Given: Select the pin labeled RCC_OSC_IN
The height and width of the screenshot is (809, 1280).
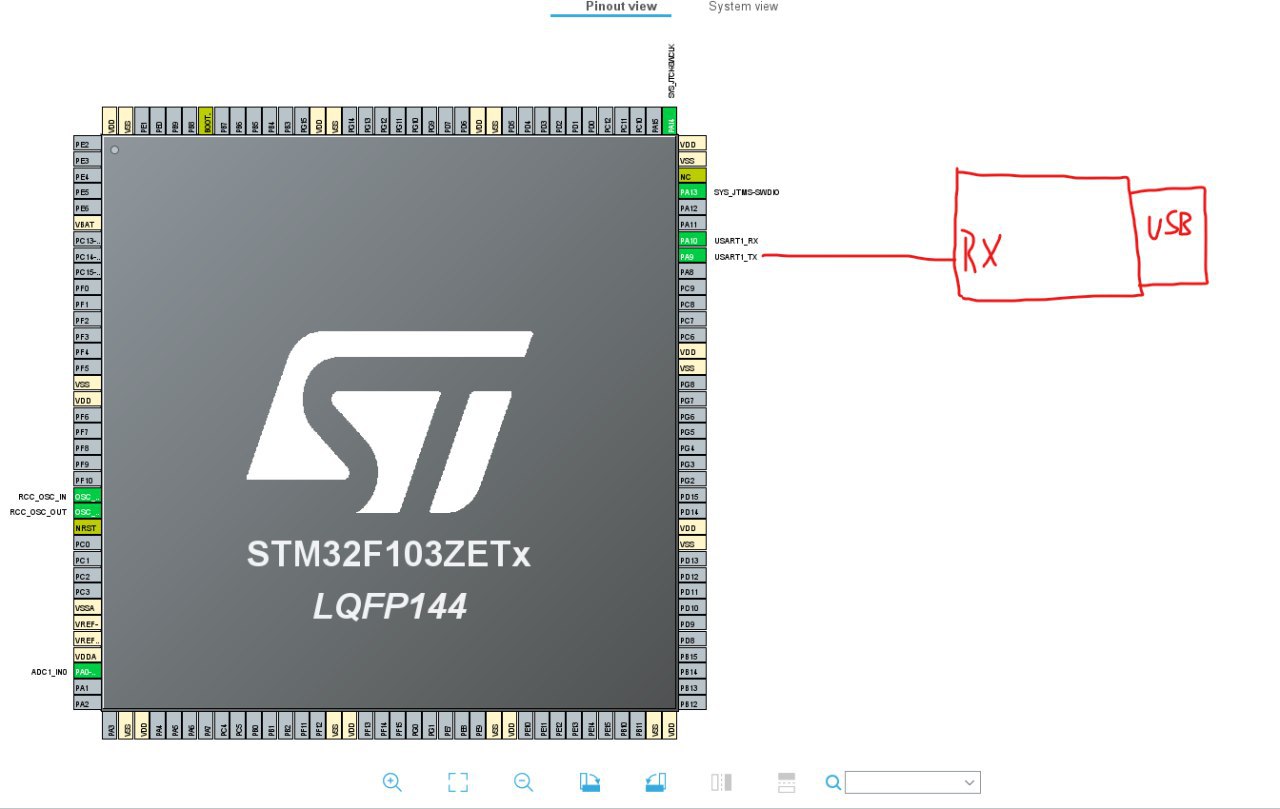Looking at the screenshot, I should [88, 496].
